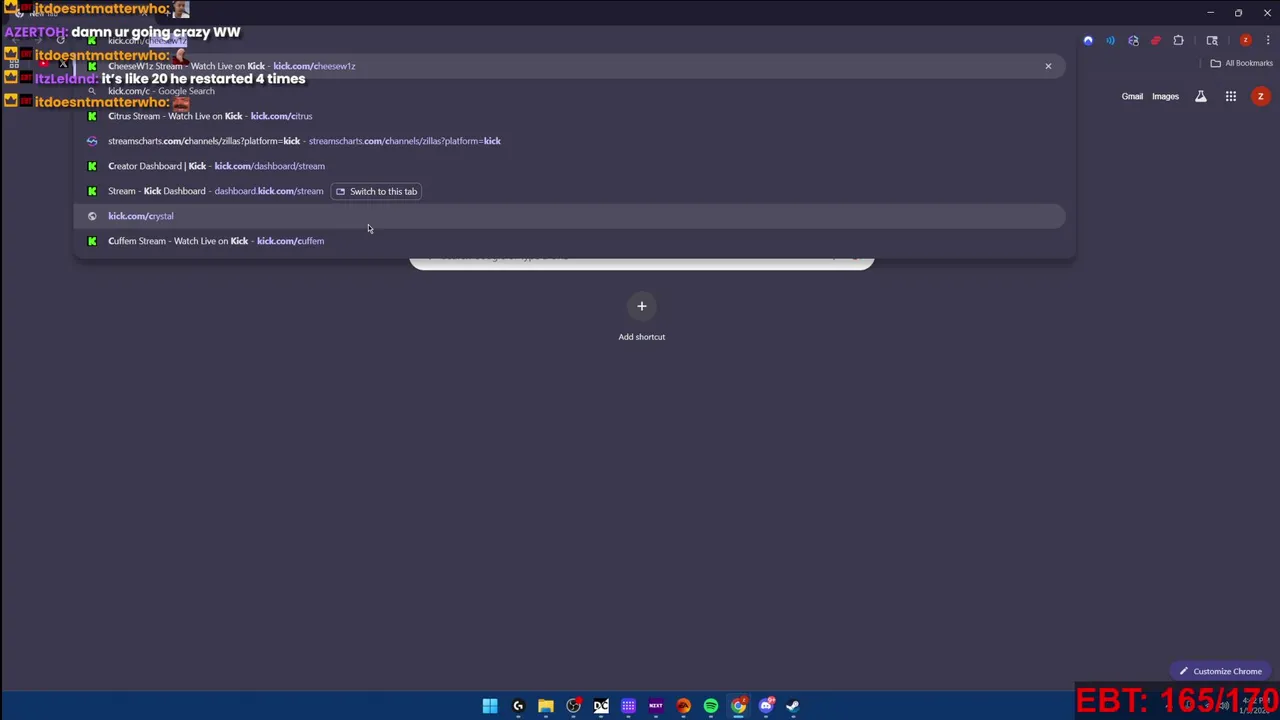The width and height of the screenshot is (1280, 720).
Task: Open the Extensions puzzle-piece menu
Action: (x=1178, y=41)
